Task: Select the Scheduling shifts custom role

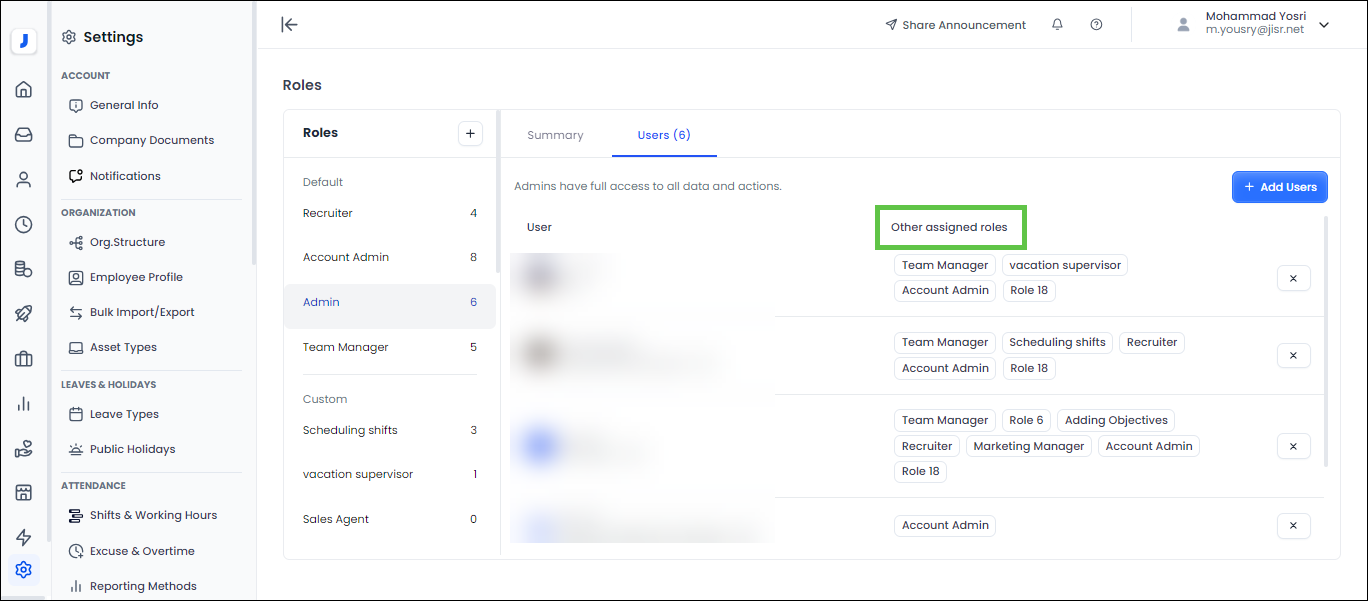Action: (350, 431)
